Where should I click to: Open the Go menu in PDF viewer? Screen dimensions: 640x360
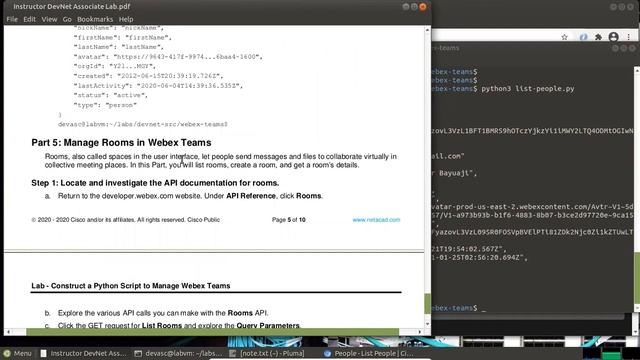point(67,19)
